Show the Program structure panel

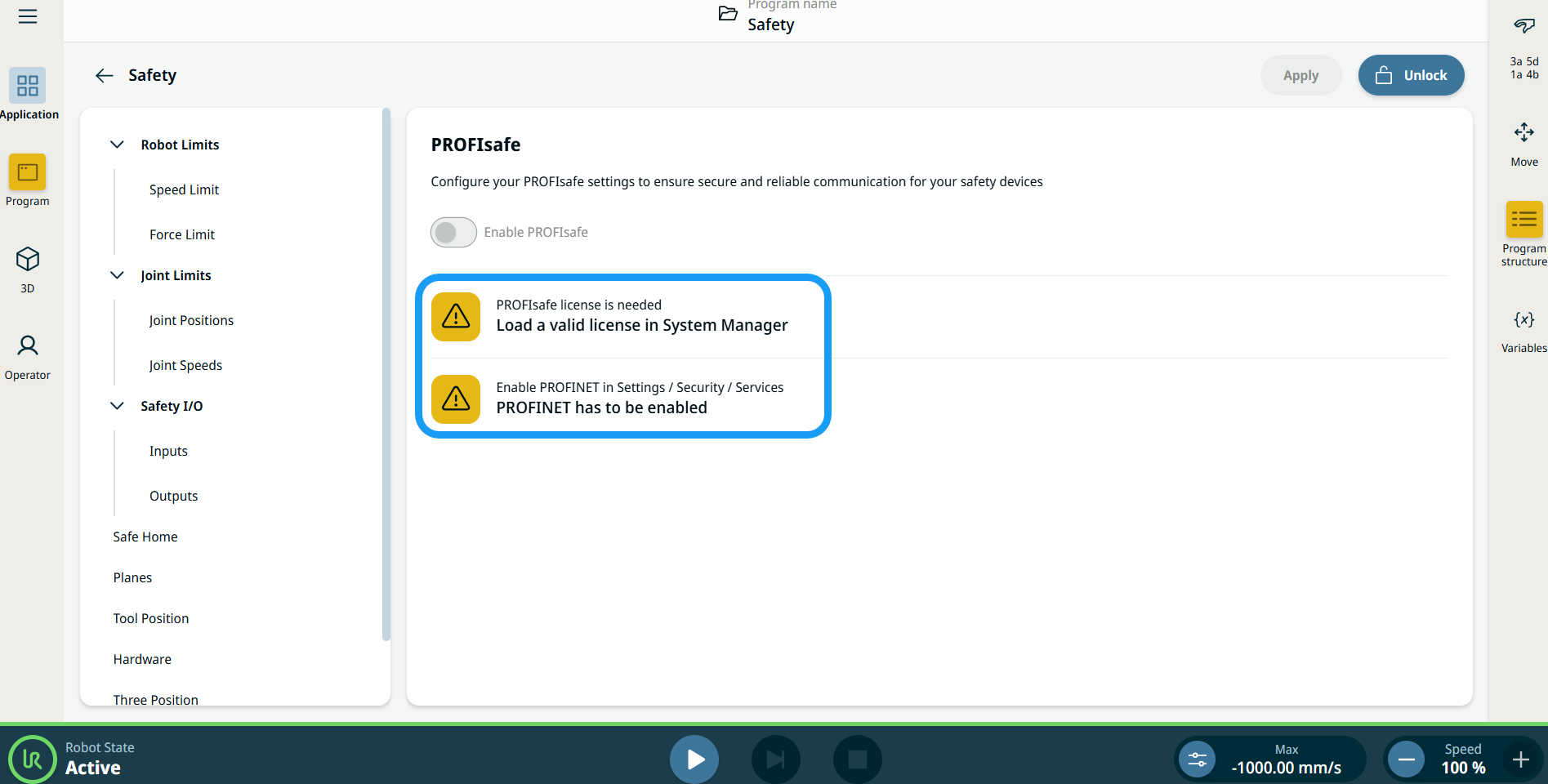pos(1523,220)
